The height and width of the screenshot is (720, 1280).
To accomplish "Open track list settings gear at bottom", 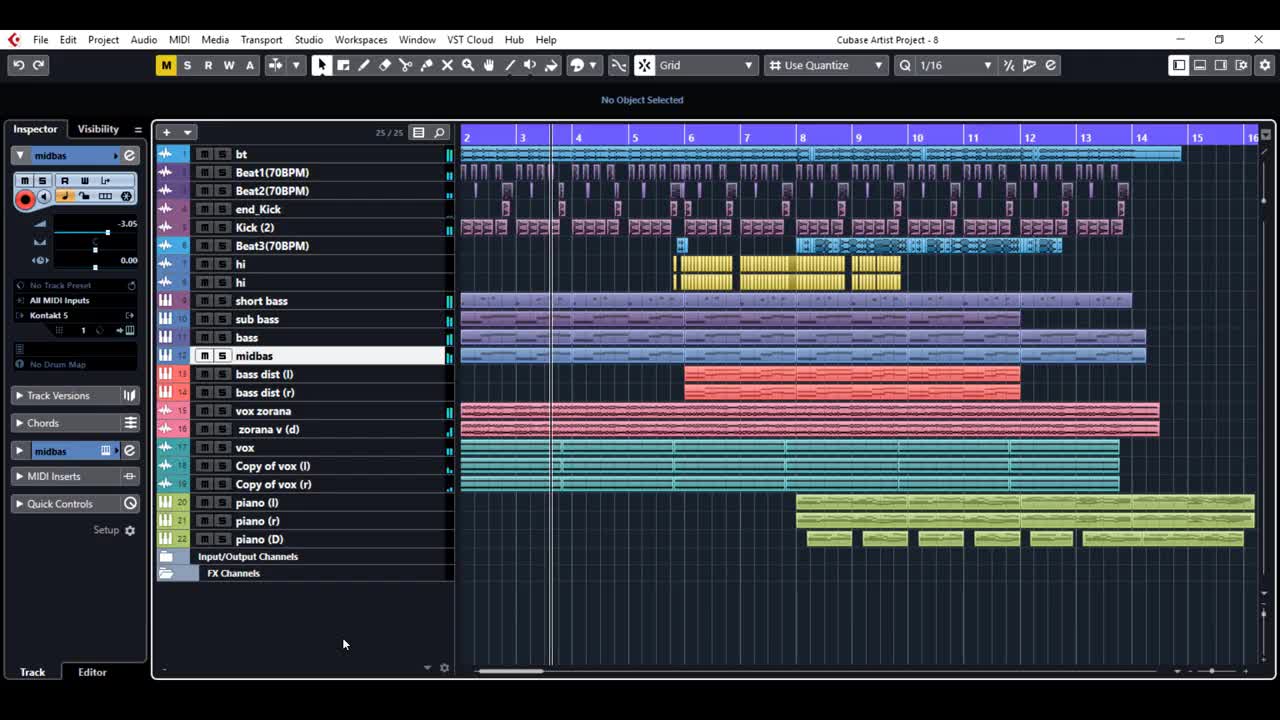I will click(445, 668).
